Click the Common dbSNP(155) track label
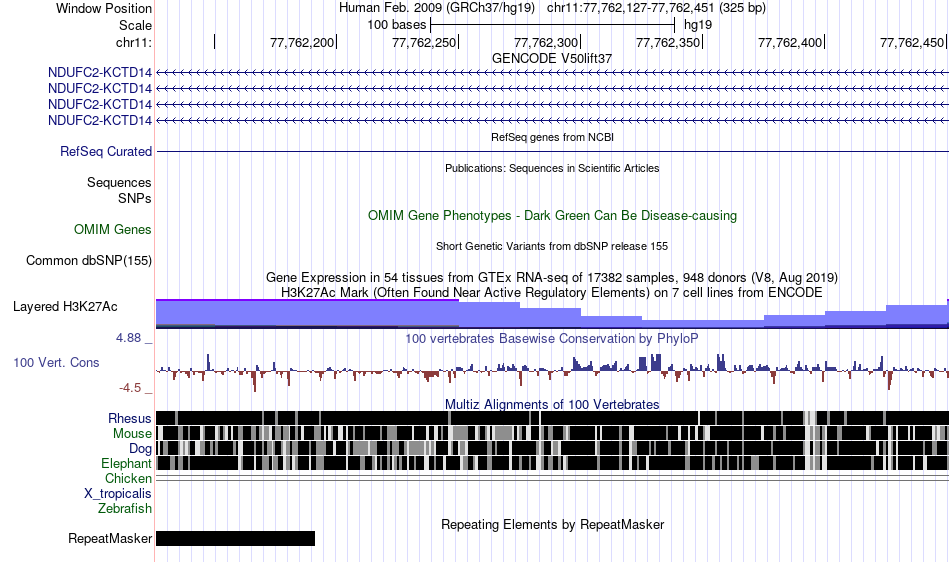This screenshot has width=950, height=562. pyautogui.click(x=89, y=260)
